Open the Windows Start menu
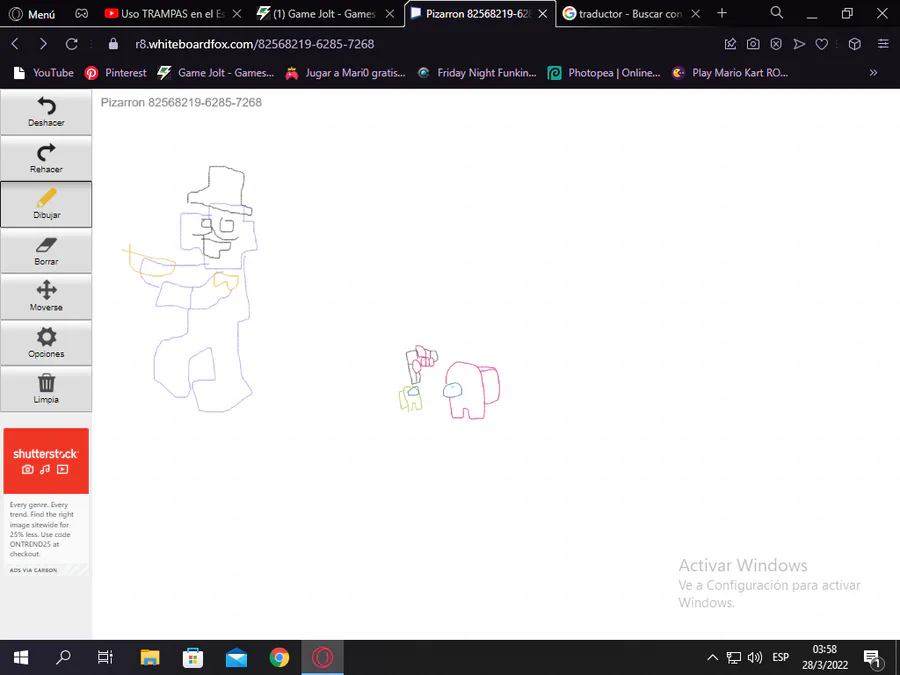Viewport: 900px width, 675px height. (21, 657)
